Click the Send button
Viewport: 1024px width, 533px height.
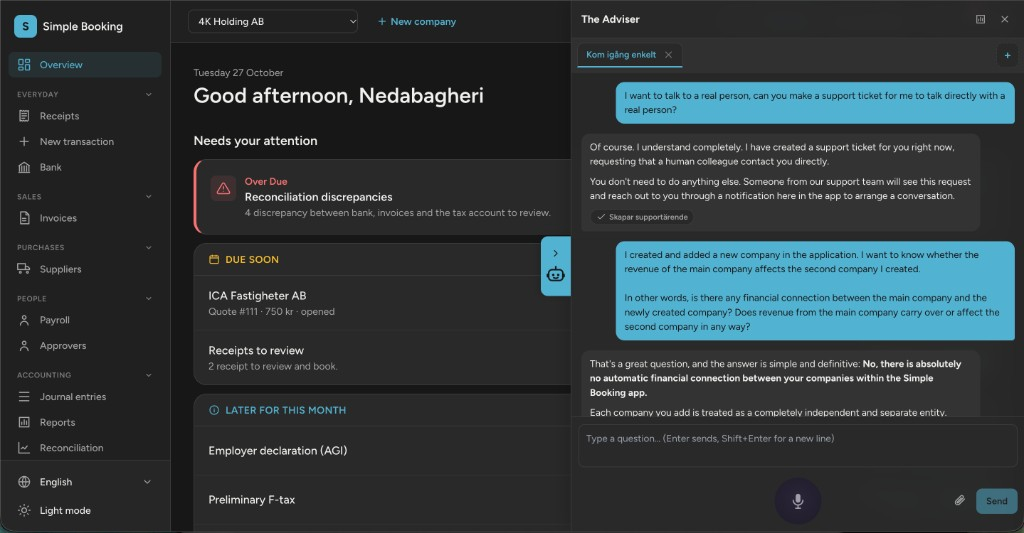coord(997,501)
